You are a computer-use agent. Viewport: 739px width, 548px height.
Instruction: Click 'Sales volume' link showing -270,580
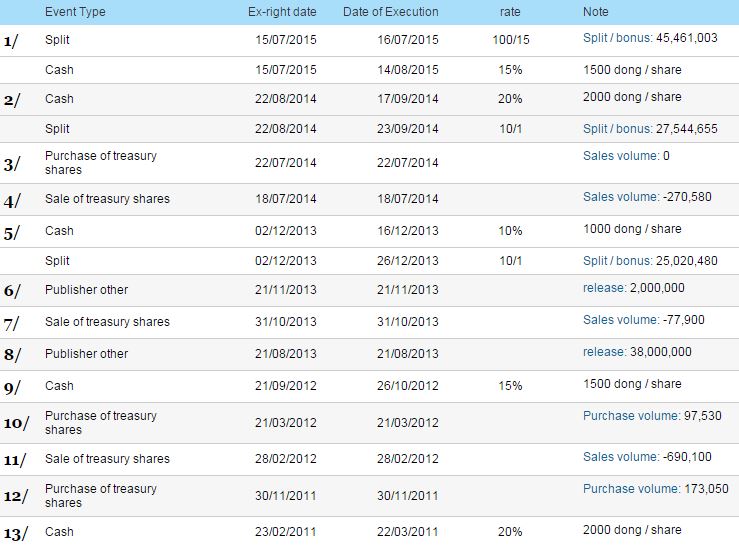[x=620, y=197]
